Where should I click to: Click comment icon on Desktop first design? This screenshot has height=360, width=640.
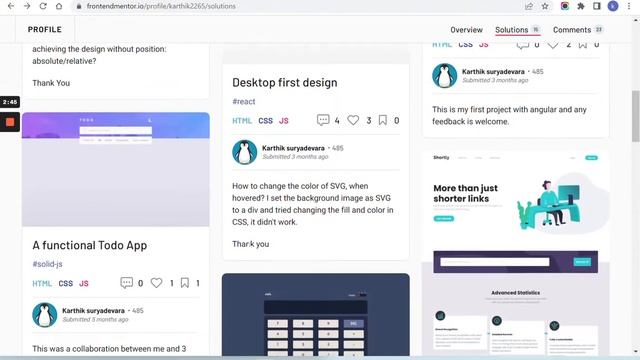click(323, 120)
